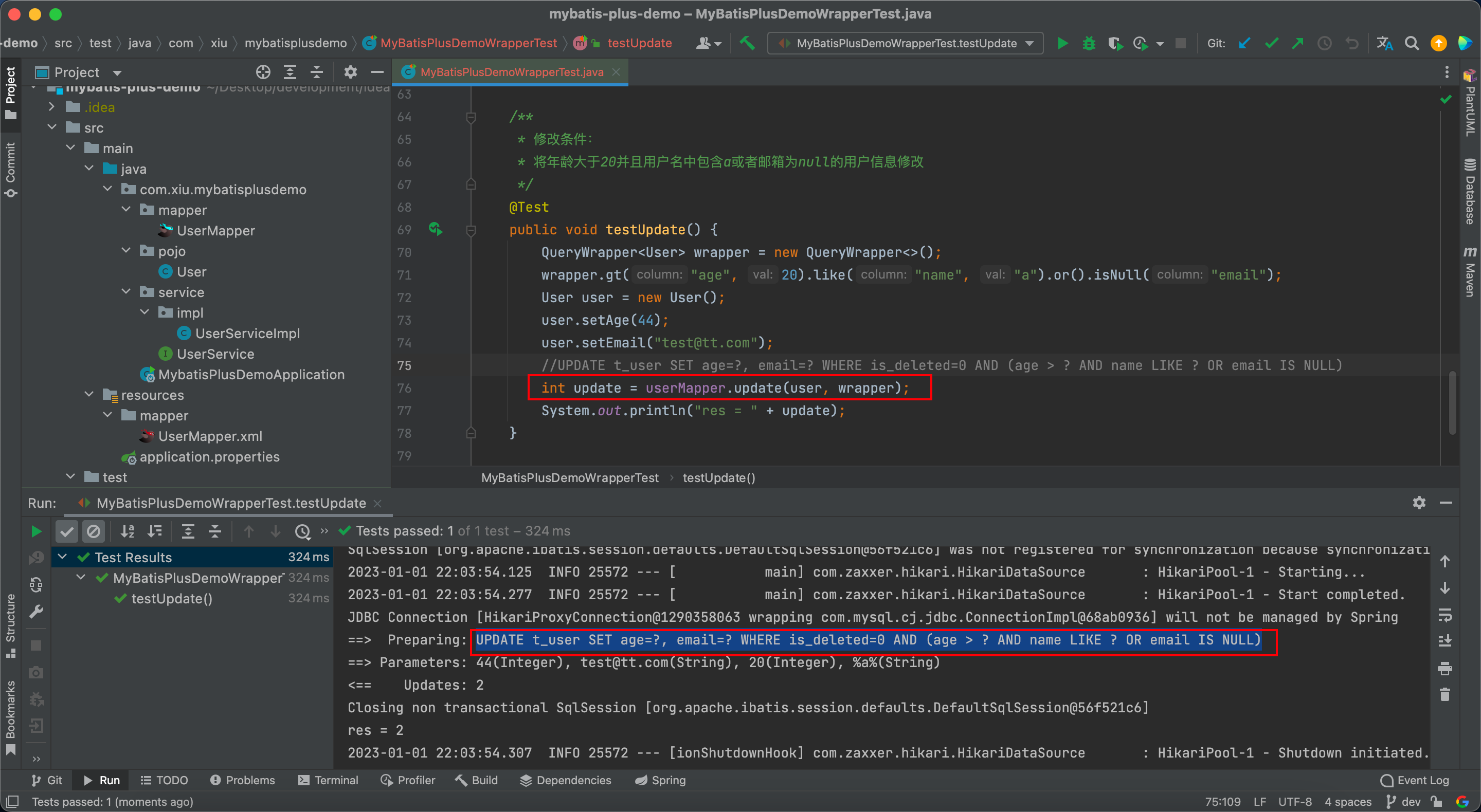Open the UserServiceImpl class file
1481x812 pixels.
[247, 334]
